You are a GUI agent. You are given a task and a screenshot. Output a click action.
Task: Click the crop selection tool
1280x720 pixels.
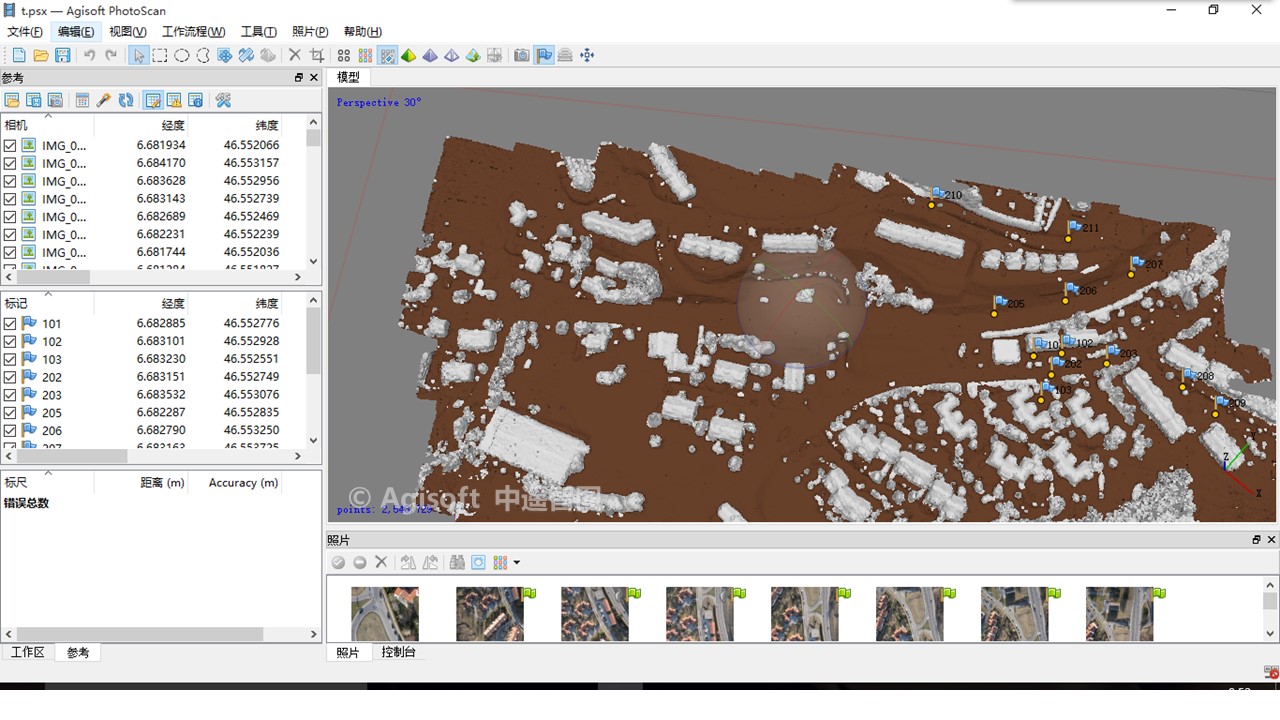[x=317, y=56]
